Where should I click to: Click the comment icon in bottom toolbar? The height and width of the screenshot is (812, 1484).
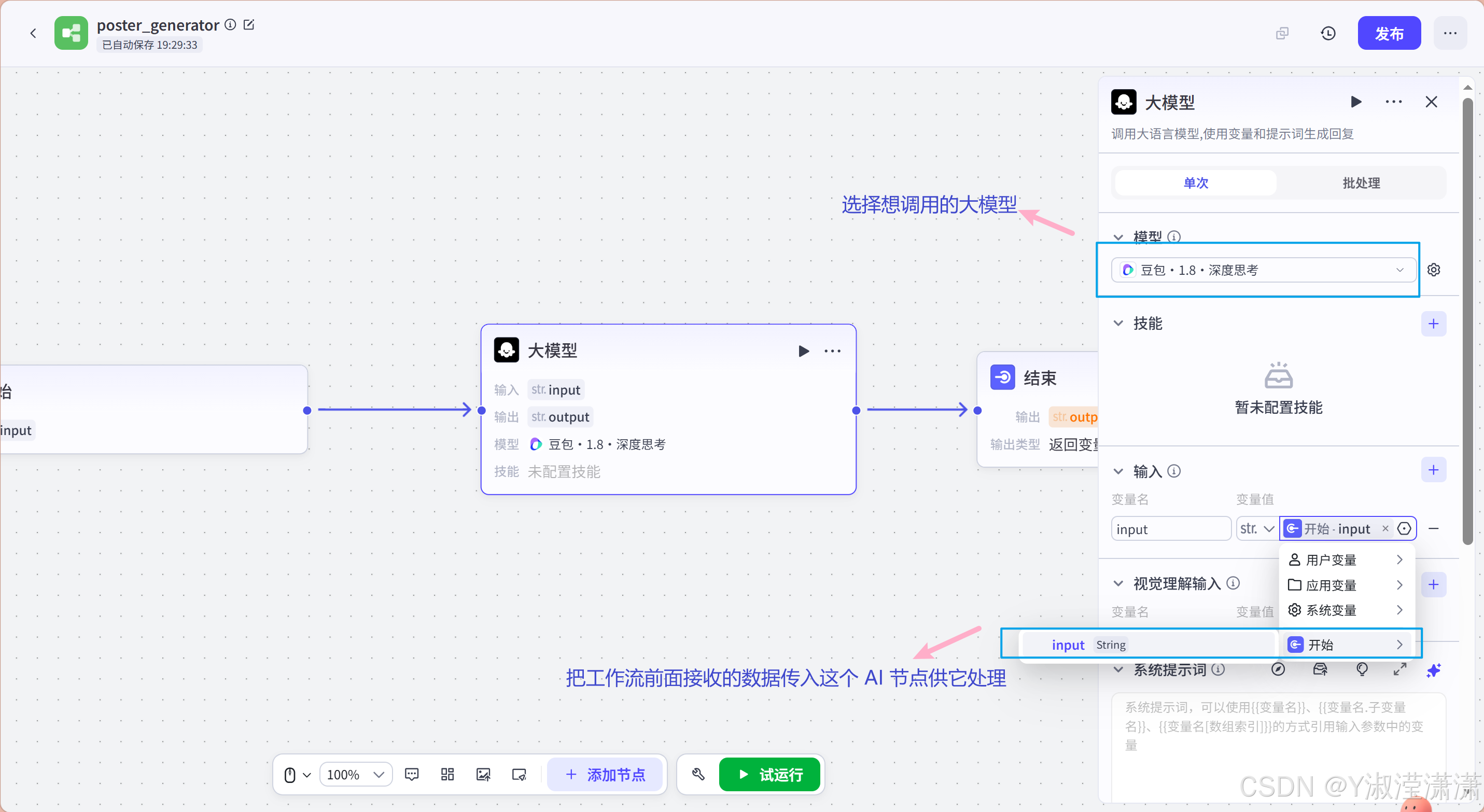tap(411, 775)
